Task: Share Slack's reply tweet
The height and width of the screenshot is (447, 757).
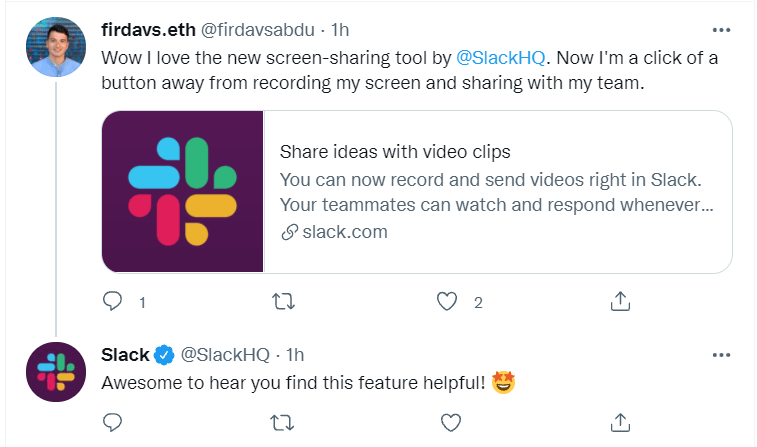Action: [619, 421]
